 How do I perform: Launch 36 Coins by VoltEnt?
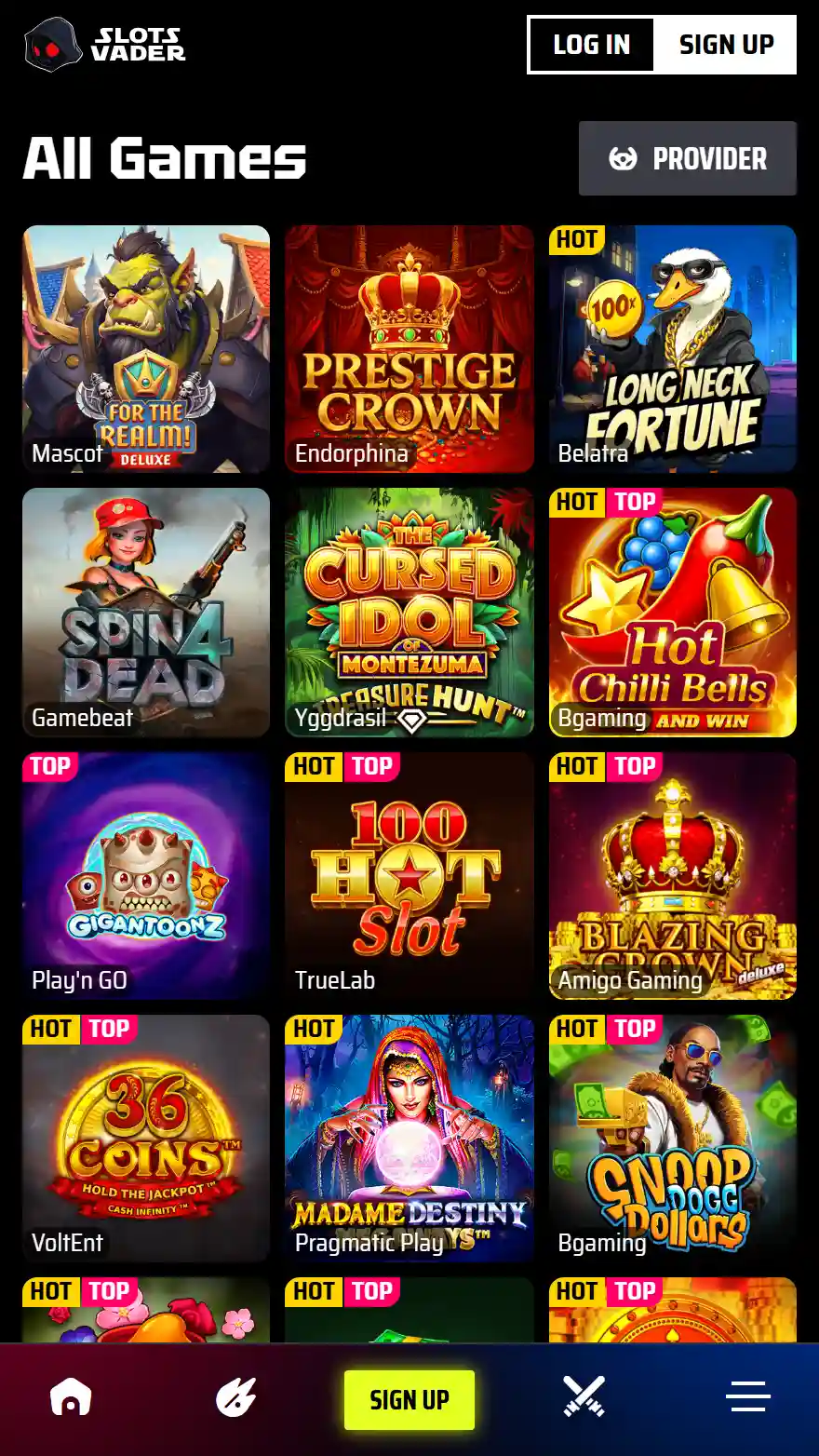(146, 1139)
